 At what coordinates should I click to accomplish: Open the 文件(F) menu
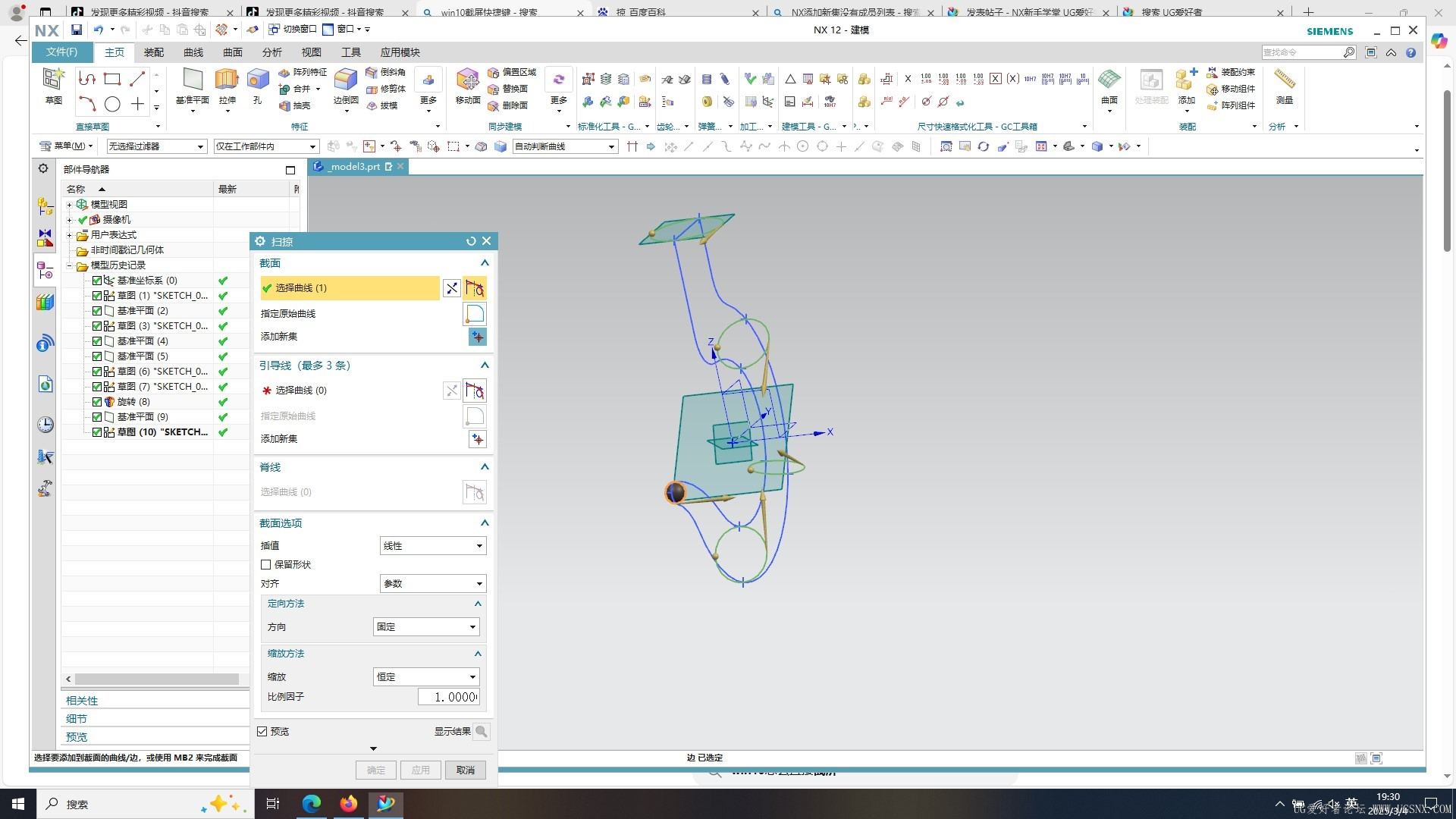pyautogui.click(x=62, y=52)
